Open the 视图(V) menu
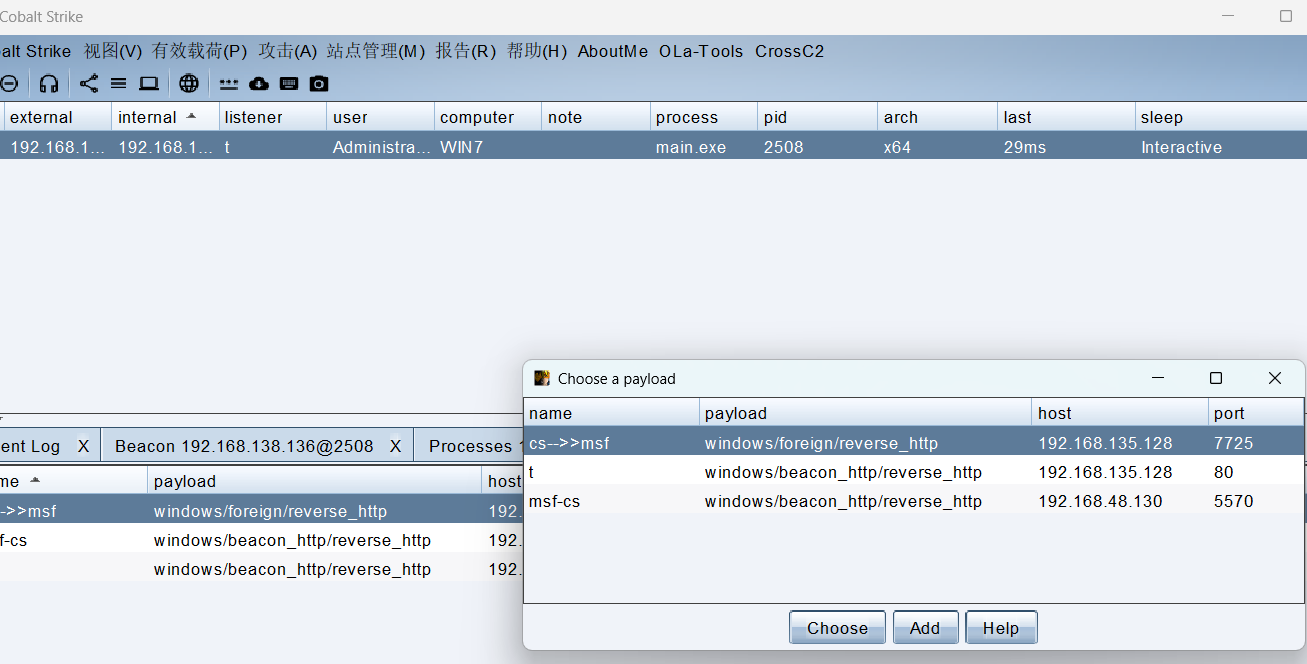The height and width of the screenshot is (664, 1307). point(113,51)
